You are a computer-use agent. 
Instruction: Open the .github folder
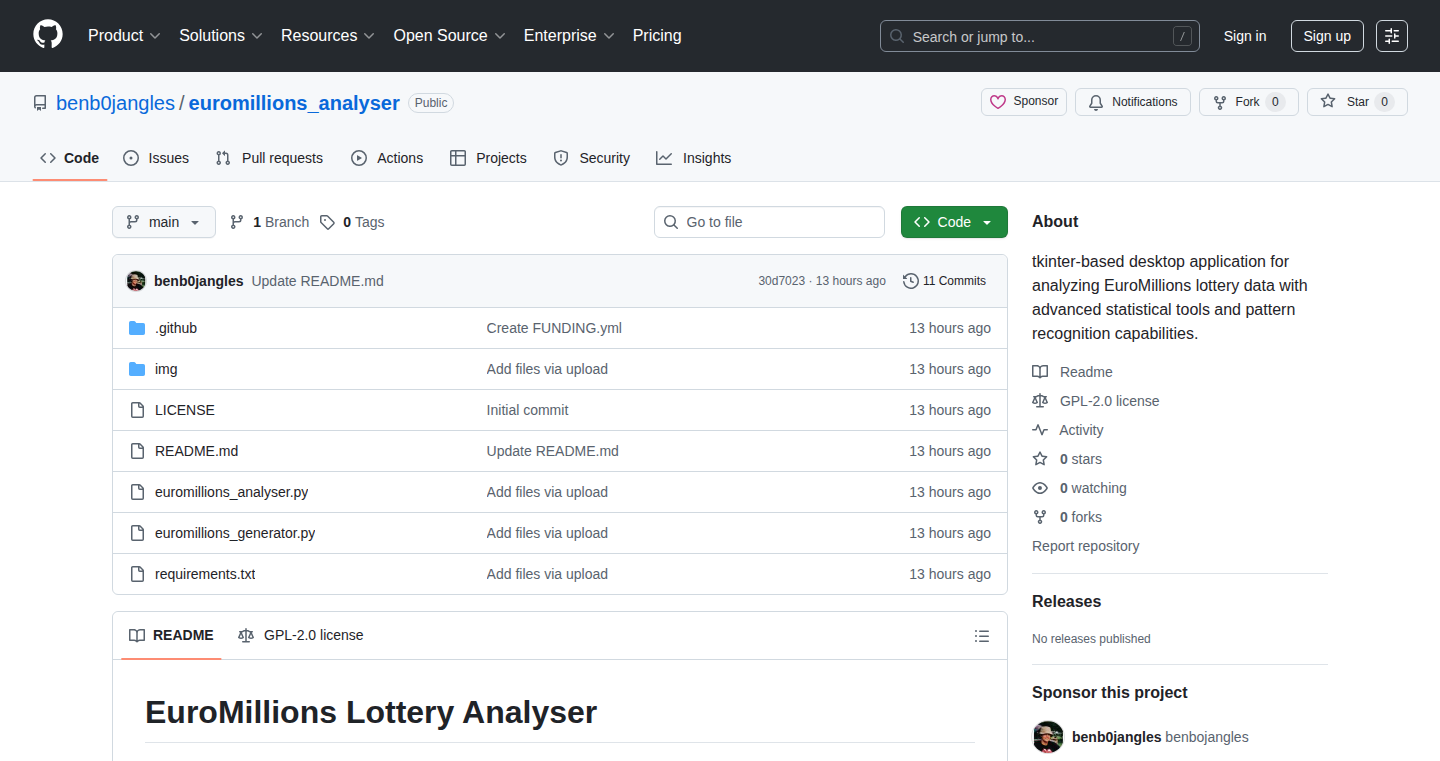176,328
